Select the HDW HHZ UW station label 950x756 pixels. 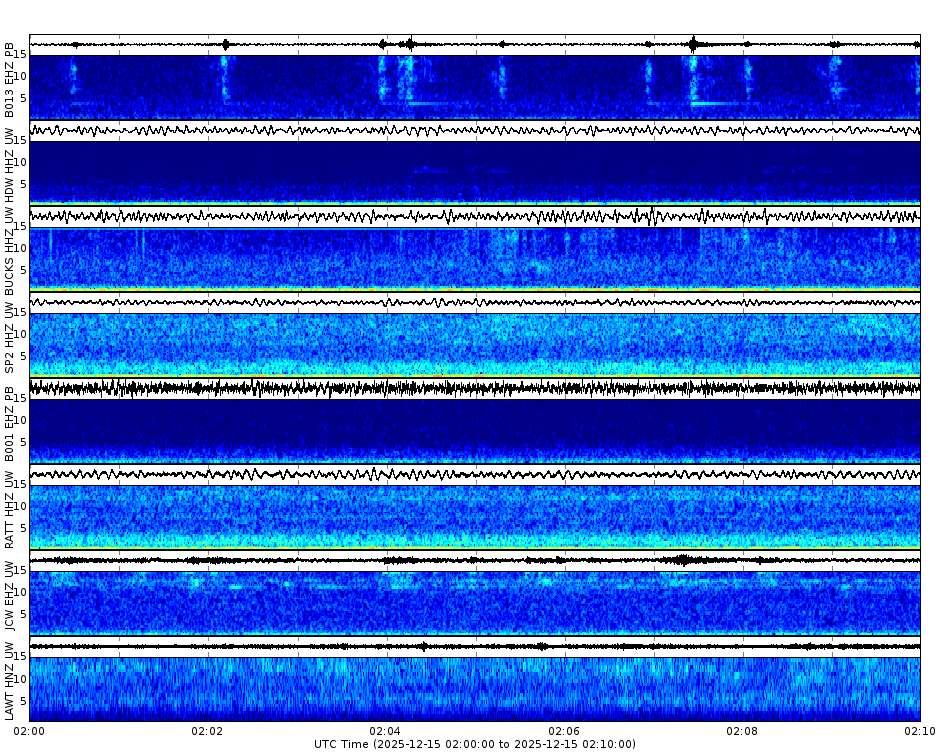click(x=9, y=160)
